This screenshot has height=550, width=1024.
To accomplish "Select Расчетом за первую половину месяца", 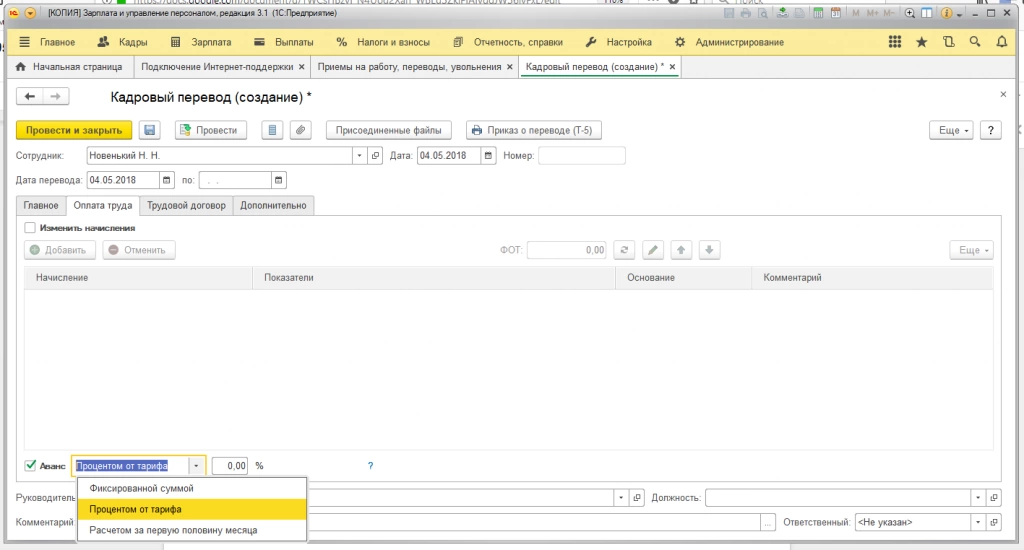I will coord(191,530).
